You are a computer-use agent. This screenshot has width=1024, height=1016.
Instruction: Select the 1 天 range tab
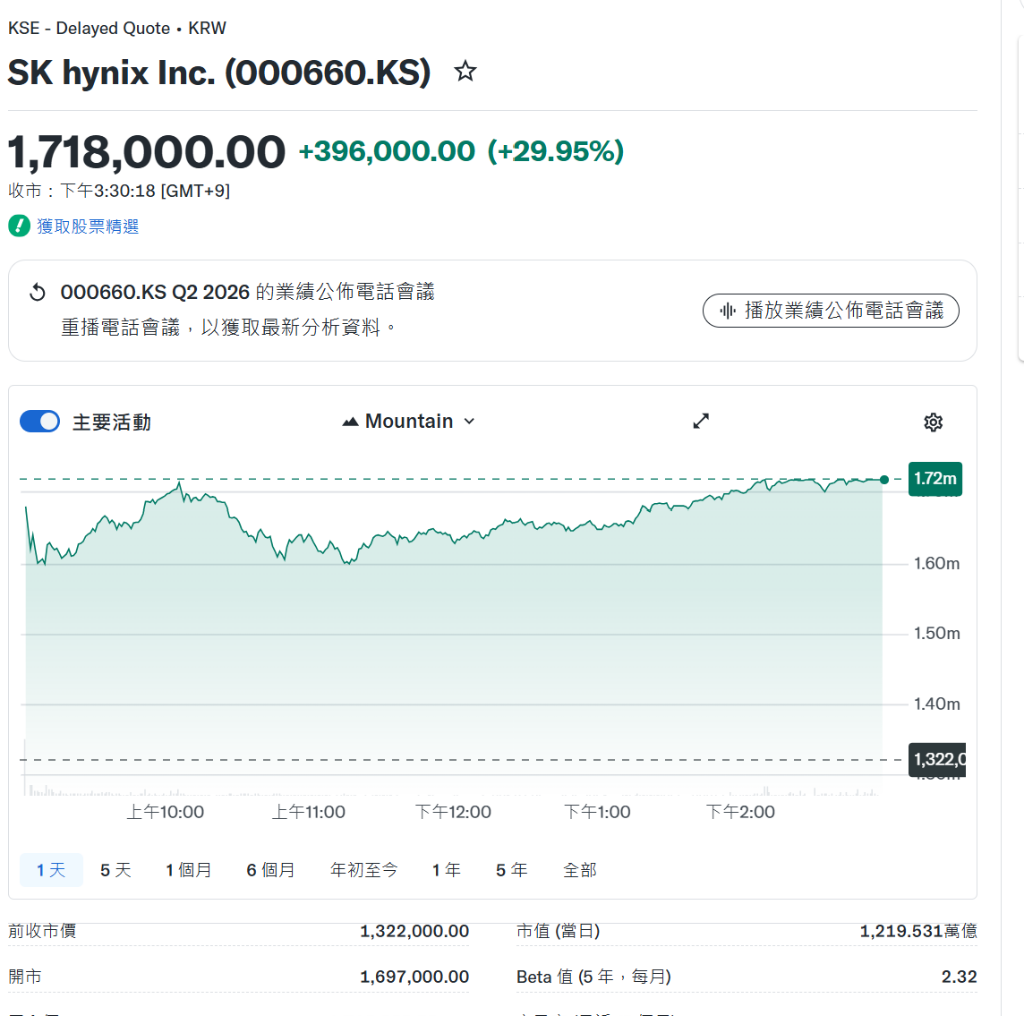[51, 870]
